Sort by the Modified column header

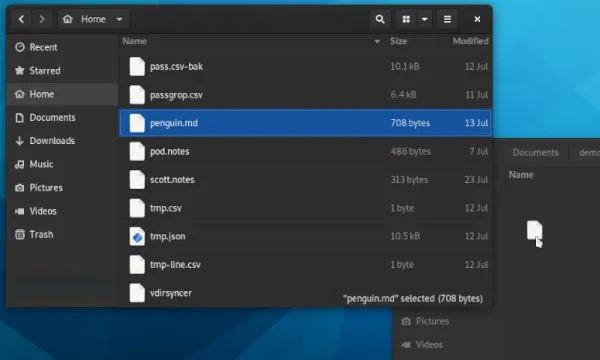[x=470, y=41]
